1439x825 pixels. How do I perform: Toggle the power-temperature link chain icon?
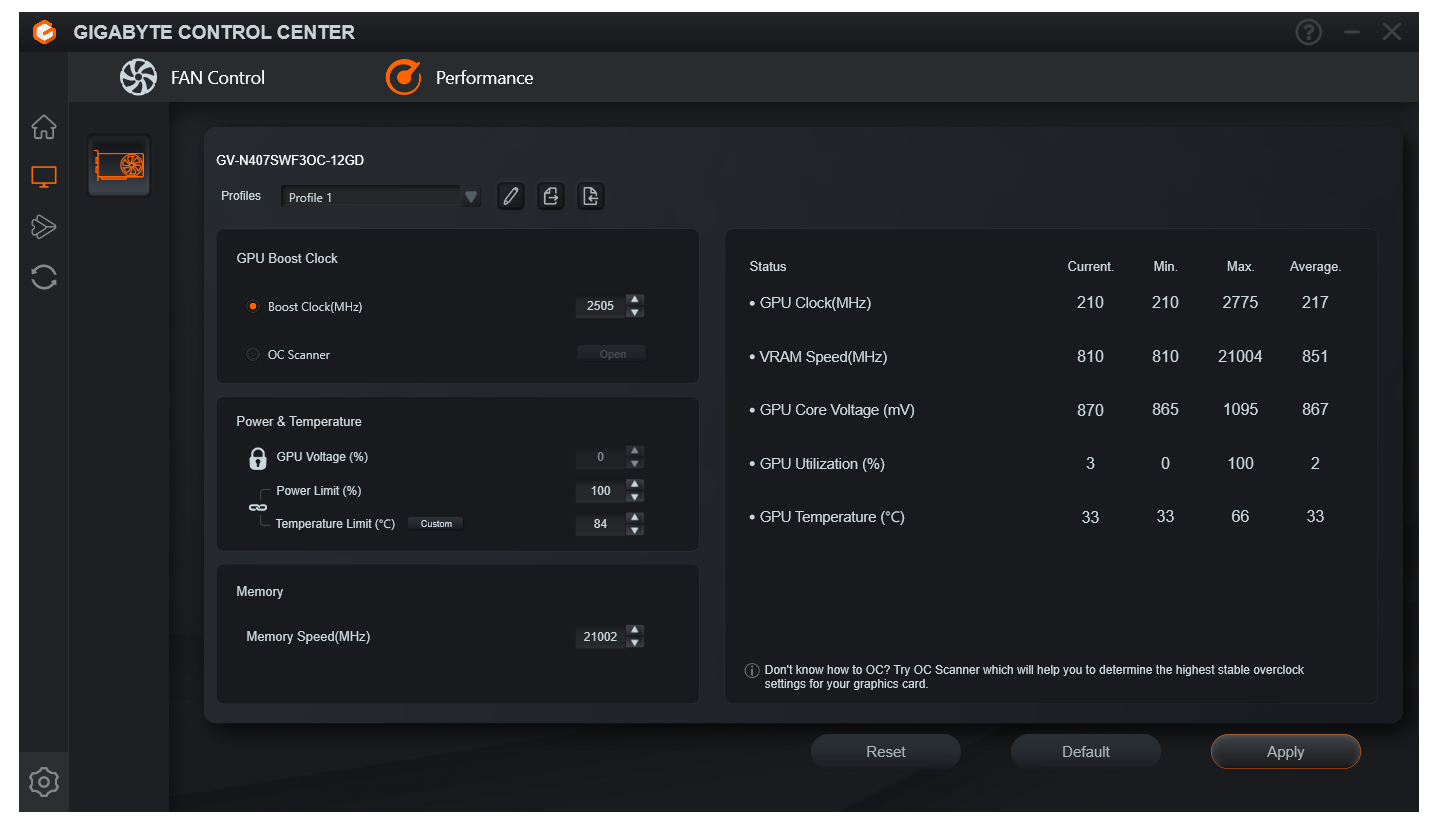256,507
